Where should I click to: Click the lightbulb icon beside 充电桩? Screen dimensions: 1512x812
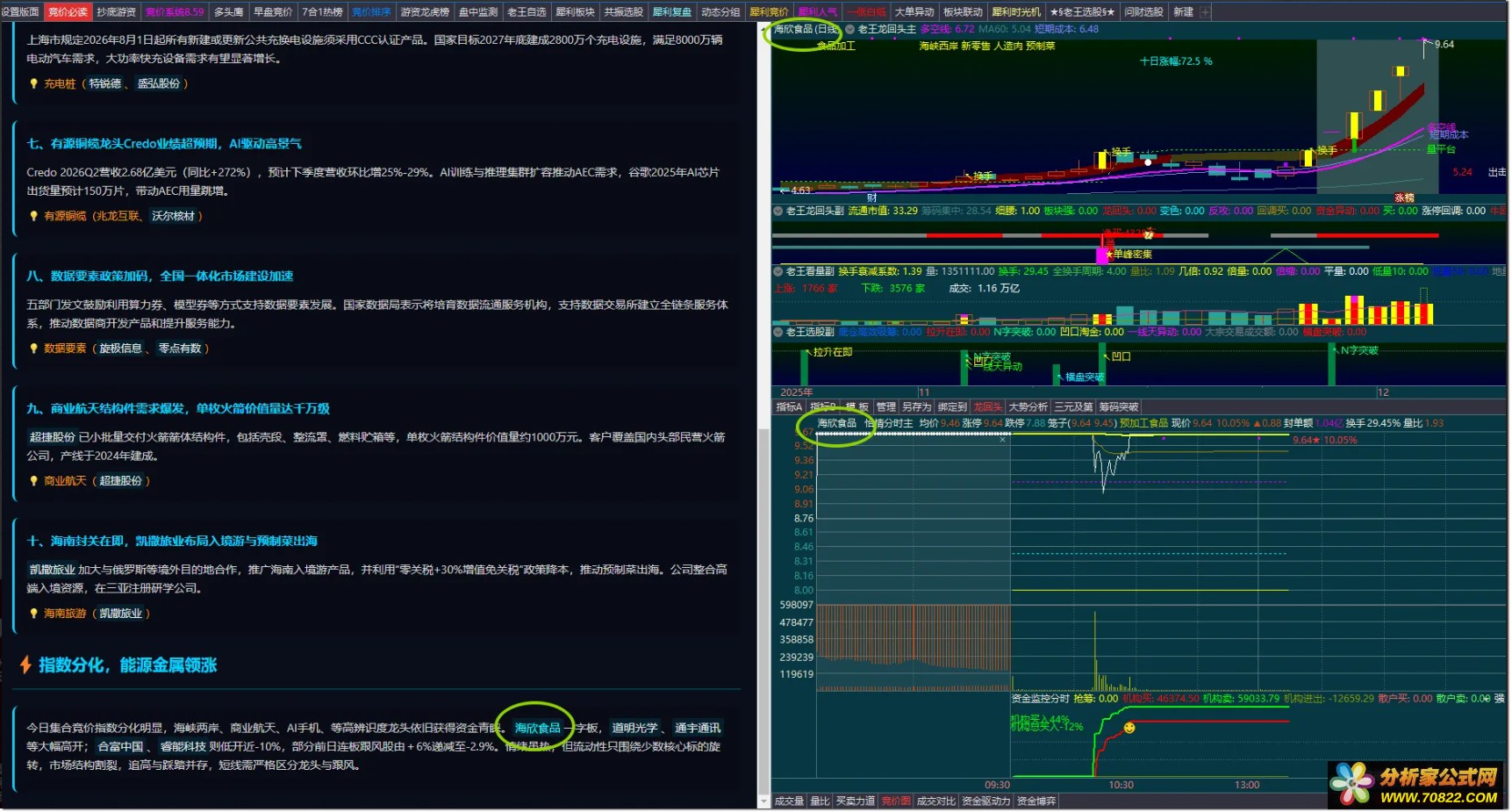point(34,84)
